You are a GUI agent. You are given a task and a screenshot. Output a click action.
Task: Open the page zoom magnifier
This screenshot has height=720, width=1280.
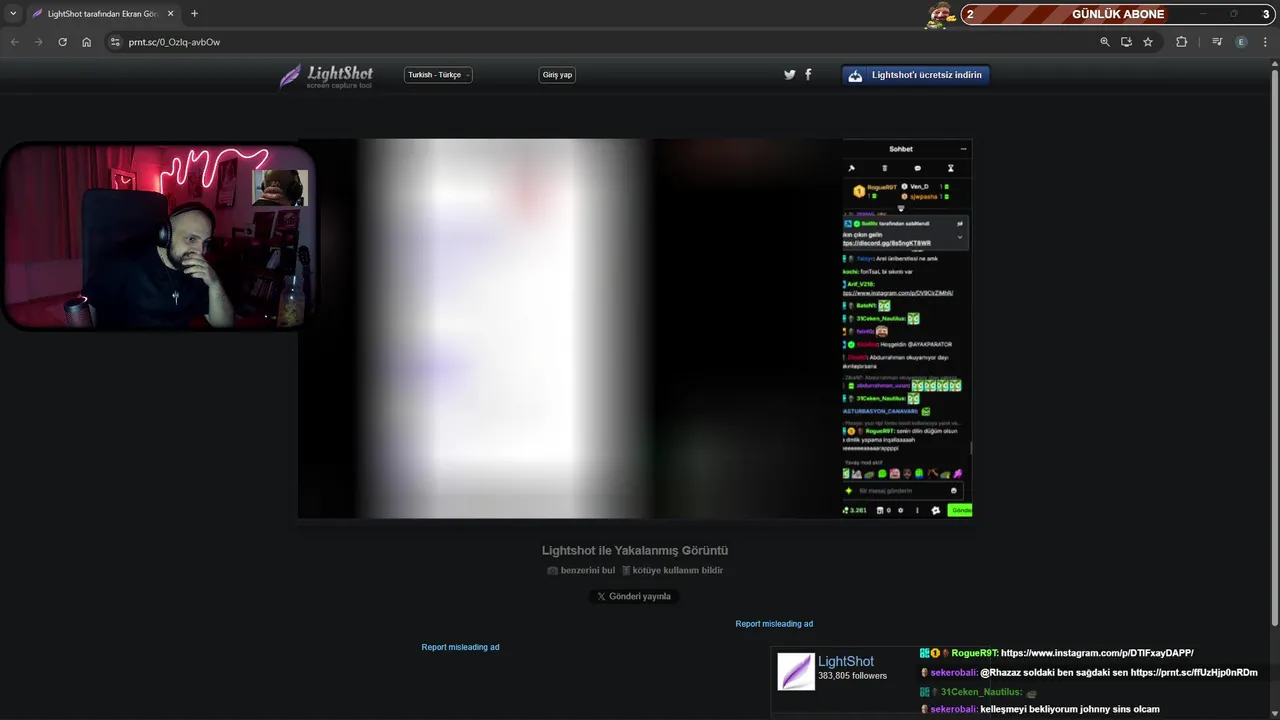[x=1105, y=42]
